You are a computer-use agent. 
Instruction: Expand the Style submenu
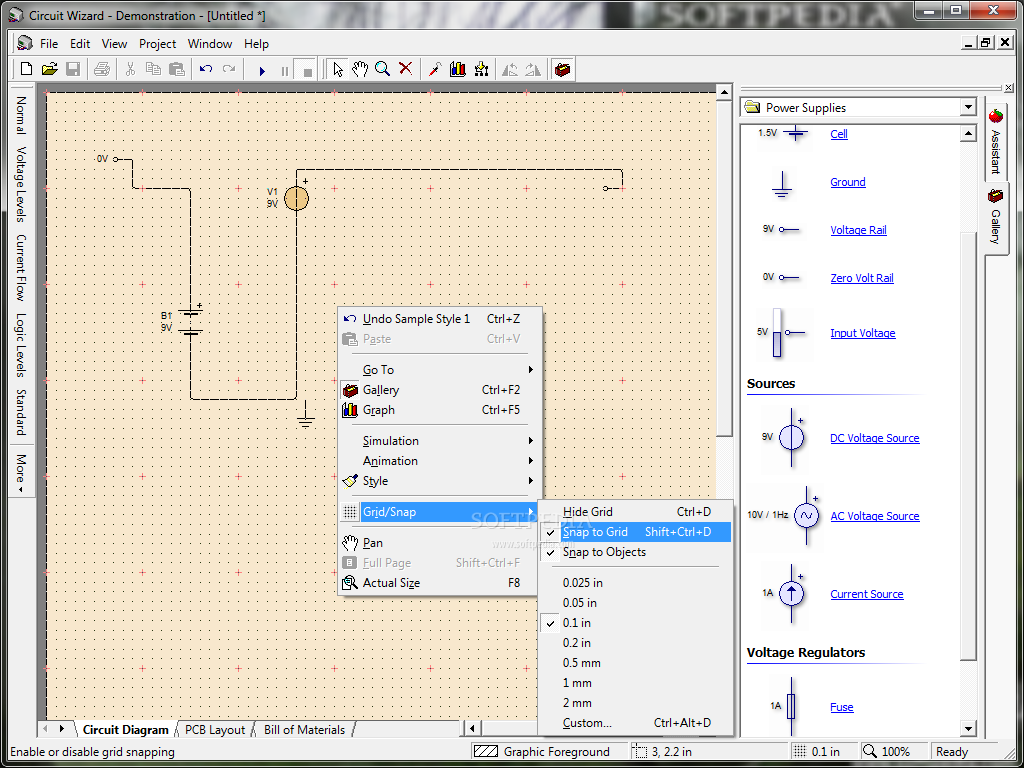pos(440,481)
